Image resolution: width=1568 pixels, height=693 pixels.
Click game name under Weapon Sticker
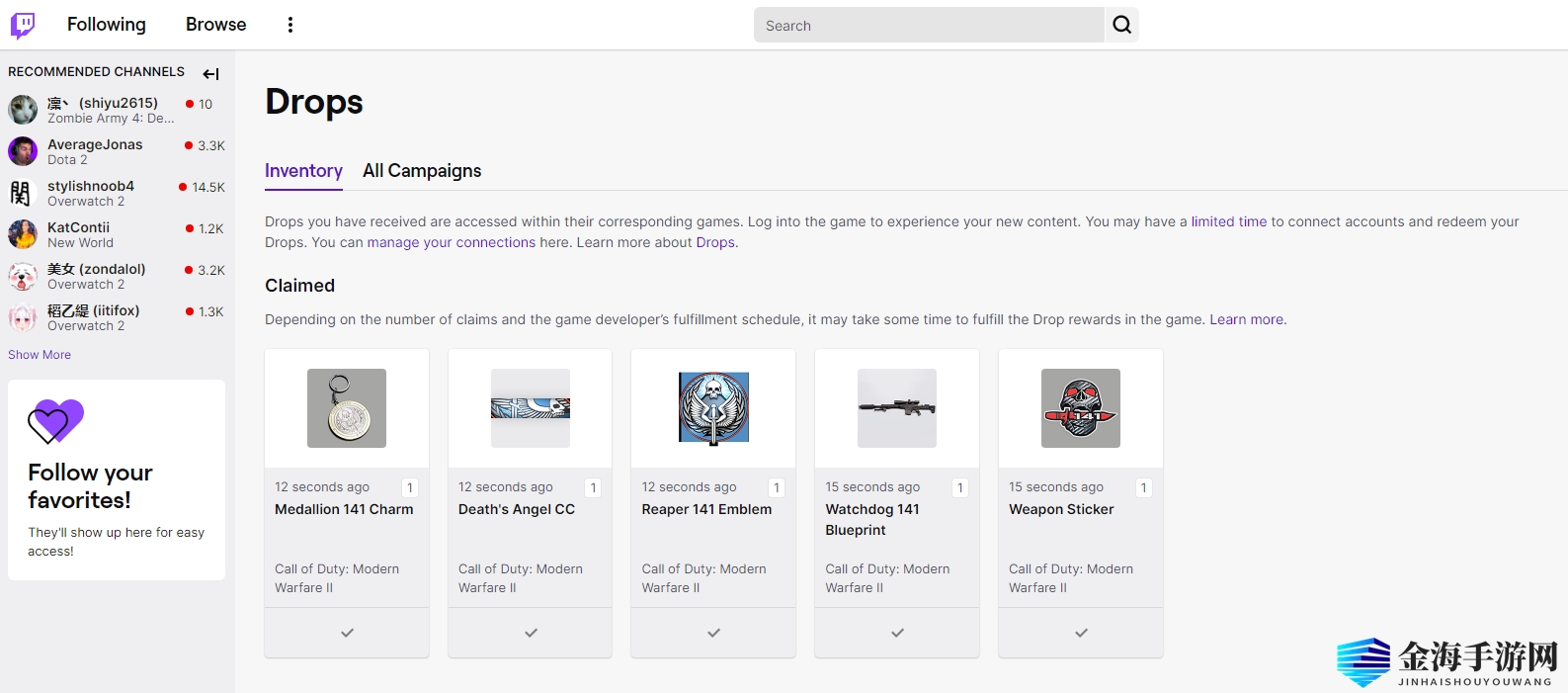click(x=1071, y=578)
